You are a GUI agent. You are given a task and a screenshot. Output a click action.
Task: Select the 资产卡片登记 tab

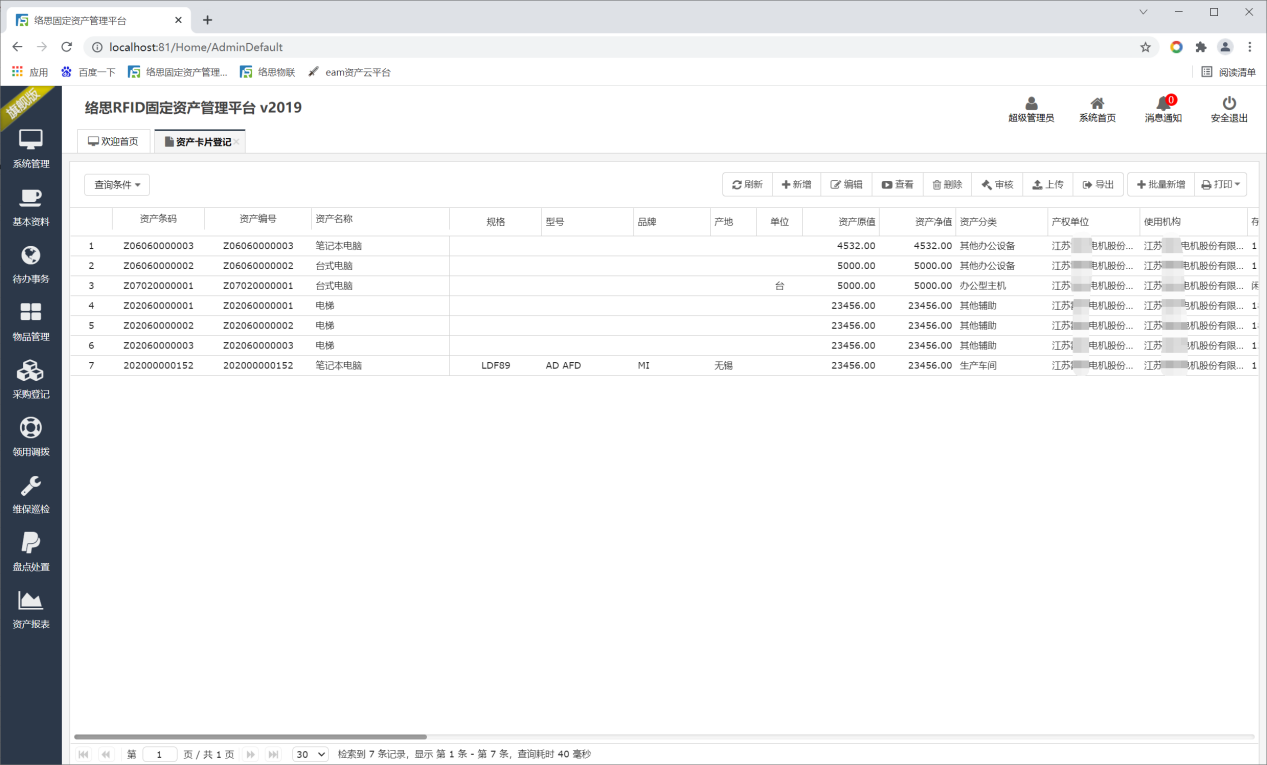(198, 142)
